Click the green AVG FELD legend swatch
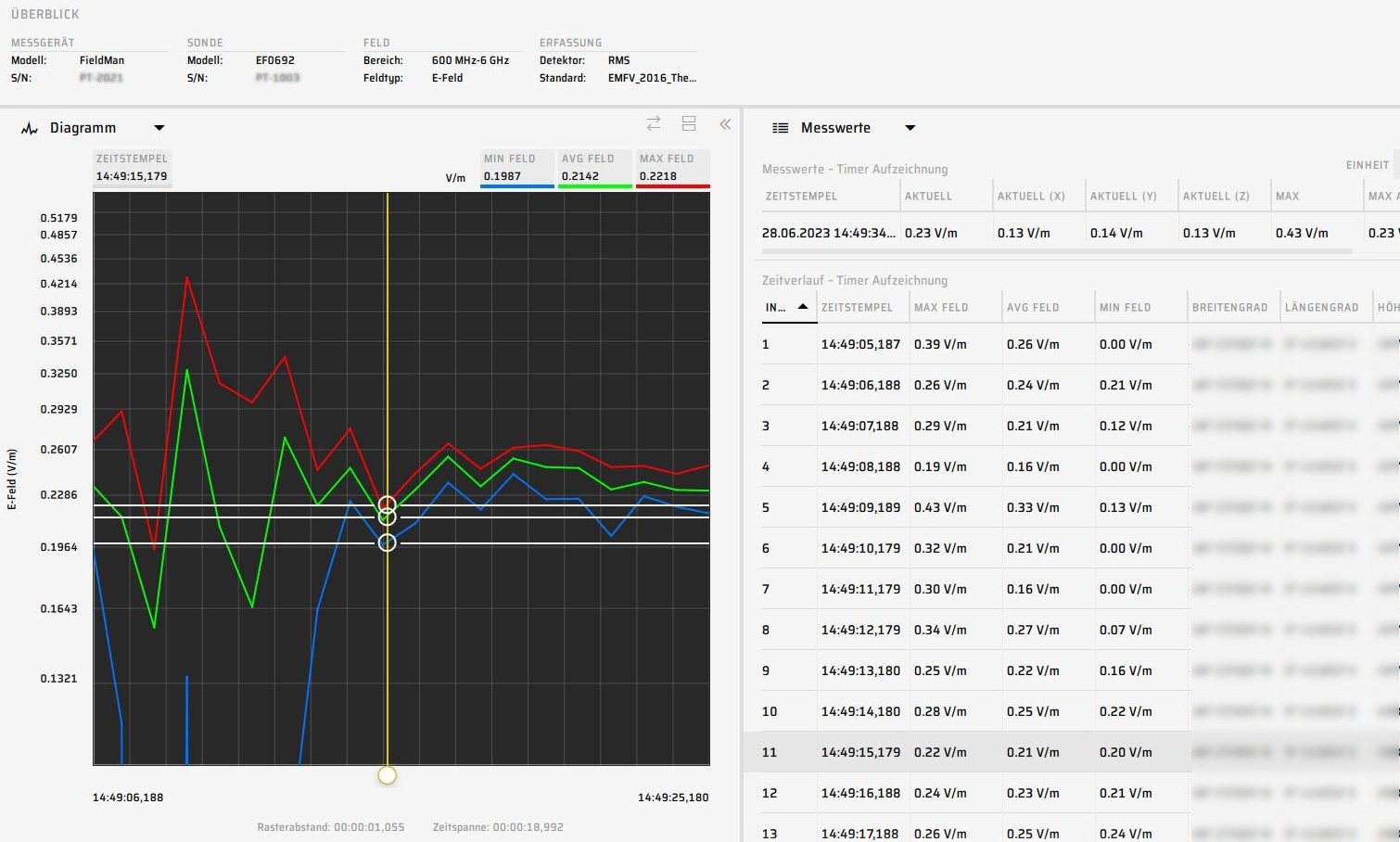This screenshot has height=842, width=1400. click(595, 186)
